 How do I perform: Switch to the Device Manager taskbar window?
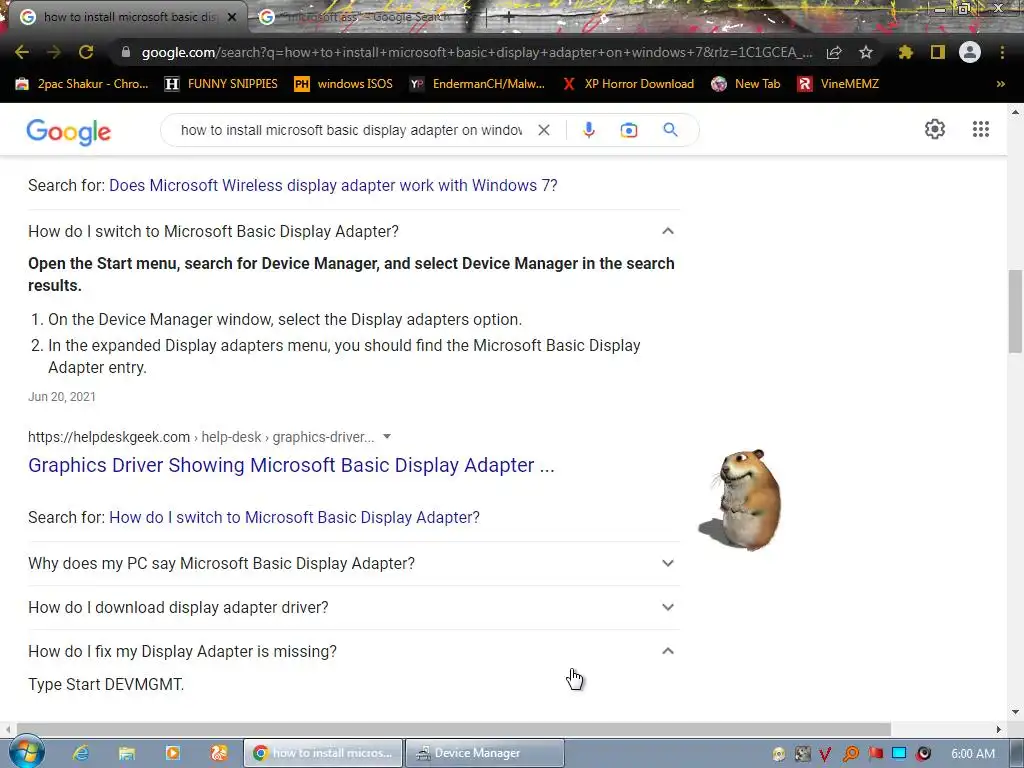485,753
